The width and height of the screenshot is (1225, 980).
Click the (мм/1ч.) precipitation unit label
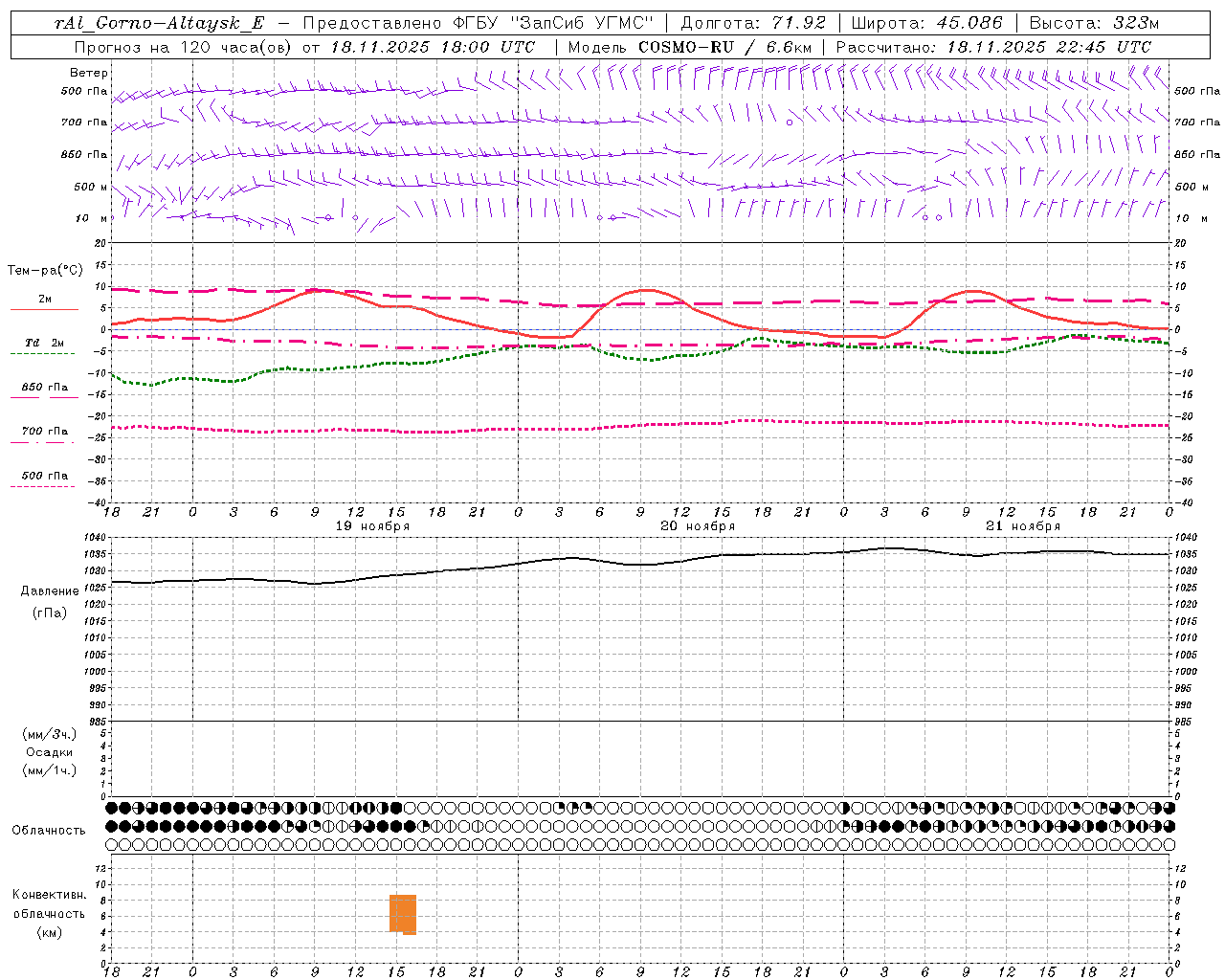[50, 770]
